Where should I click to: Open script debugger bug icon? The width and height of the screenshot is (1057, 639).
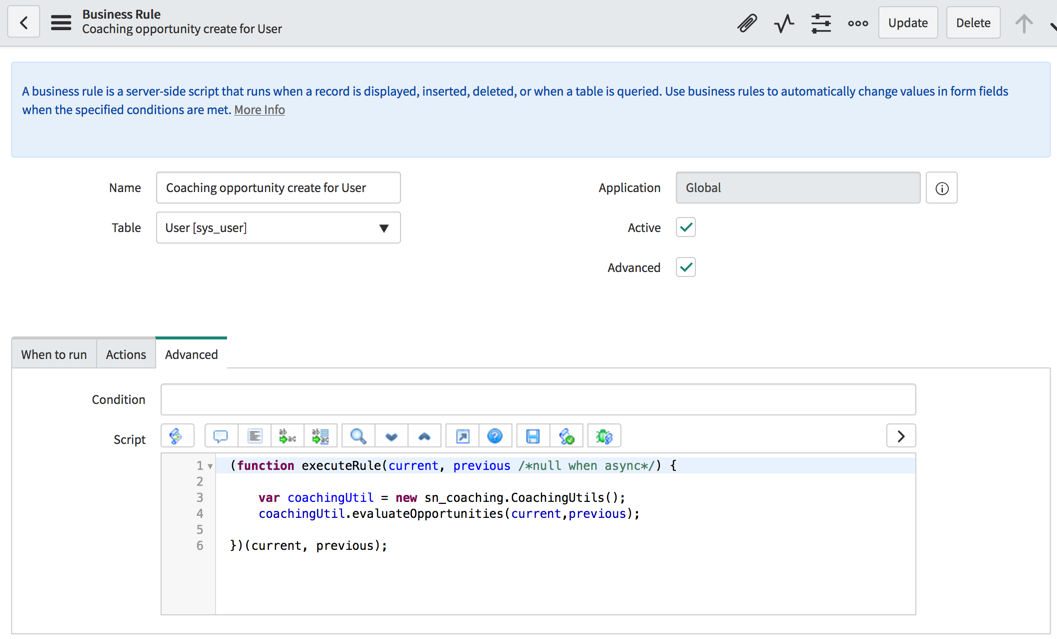pyautogui.click(x=604, y=436)
